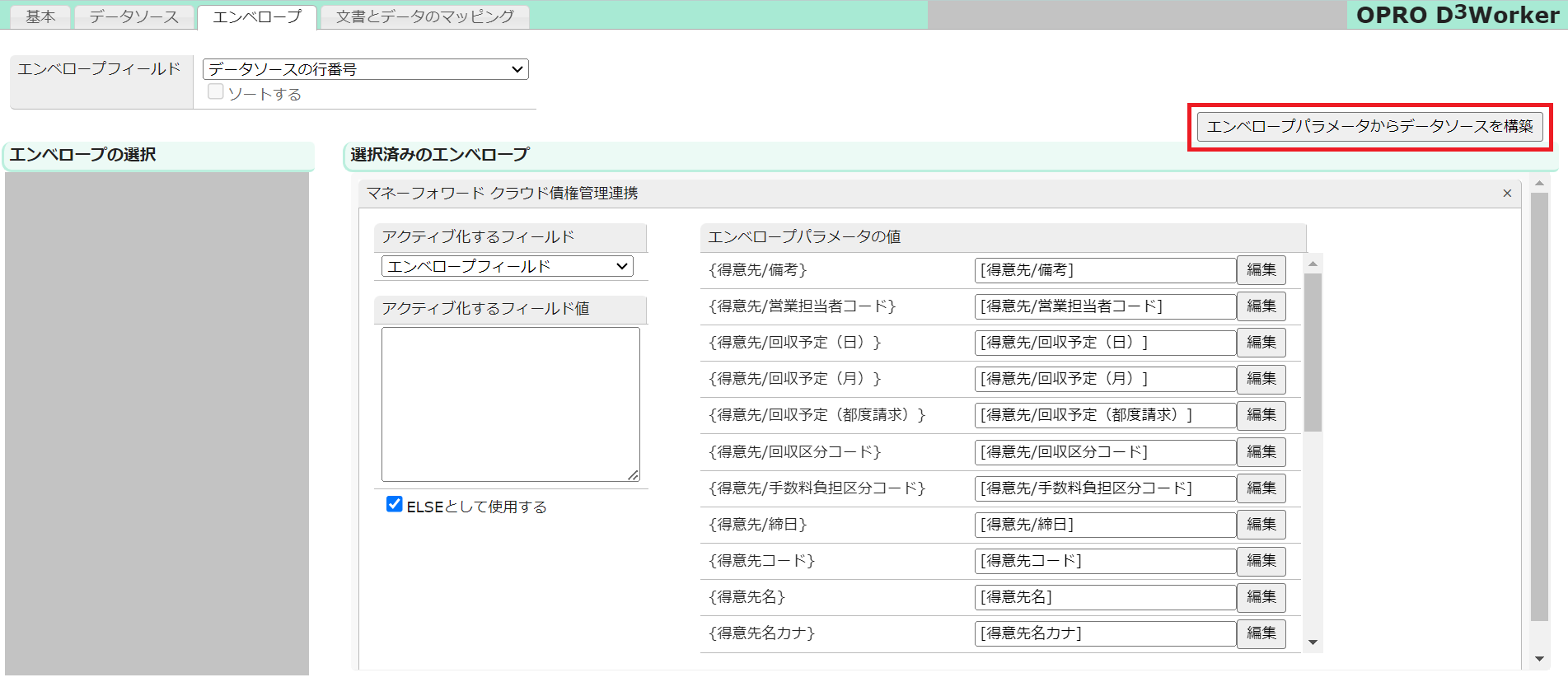Focus the 得意先コード value field

pos(1104,561)
